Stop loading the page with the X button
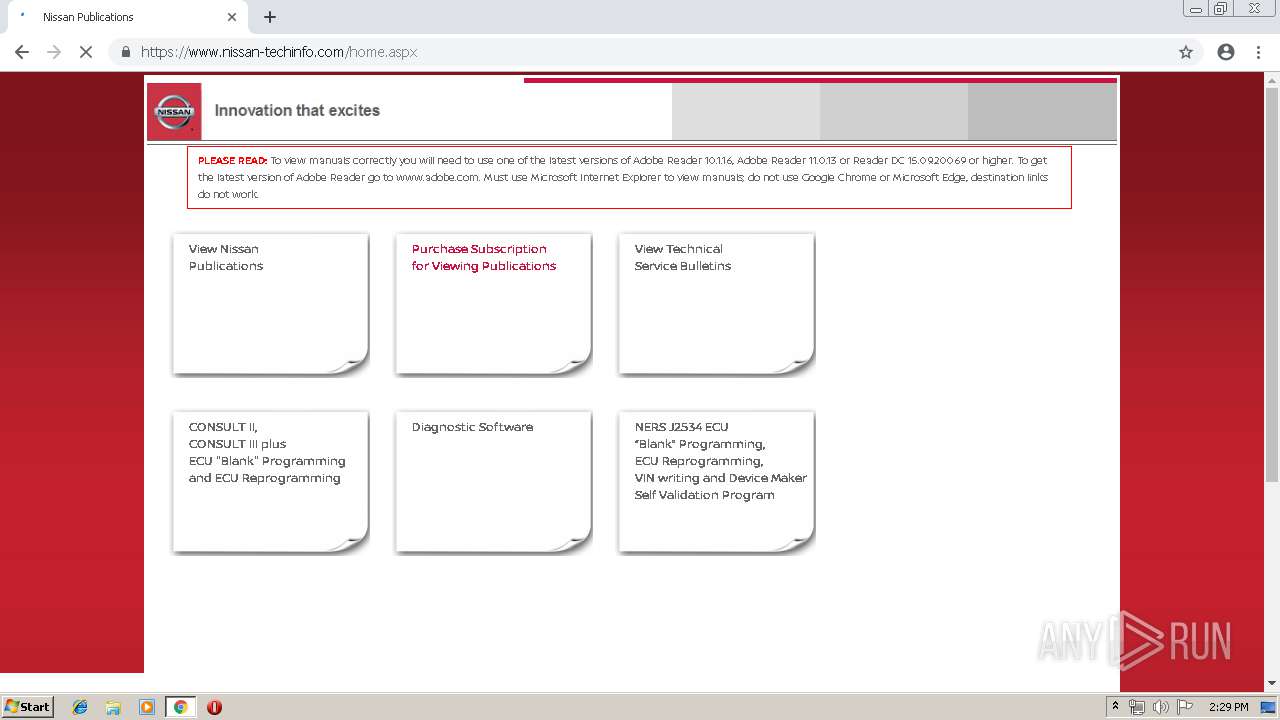Image resolution: width=1280 pixels, height=720 pixels. pyautogui.click(x=86, y=52)
